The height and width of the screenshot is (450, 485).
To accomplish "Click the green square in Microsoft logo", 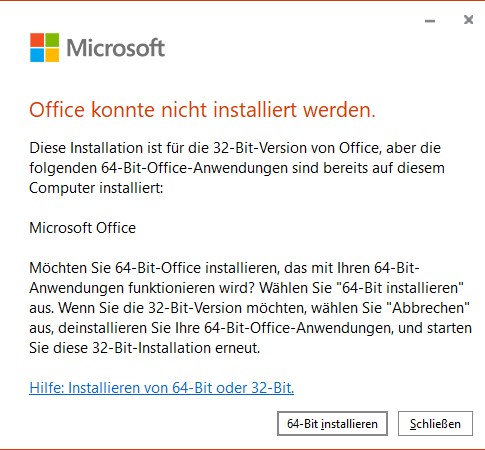I will pyautogui.click(x=52, y=40).
